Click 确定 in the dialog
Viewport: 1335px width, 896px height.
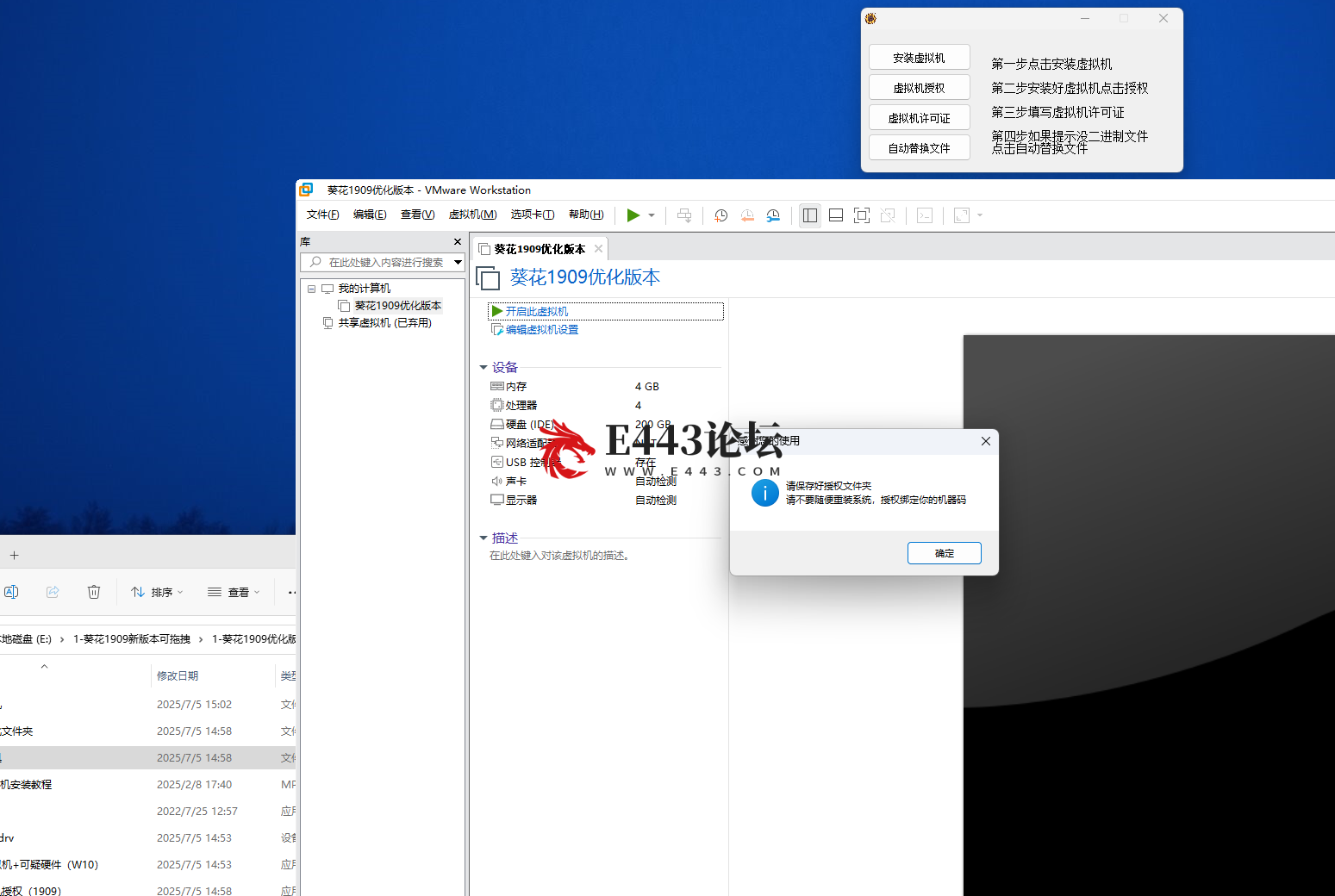tap(945, 553)
